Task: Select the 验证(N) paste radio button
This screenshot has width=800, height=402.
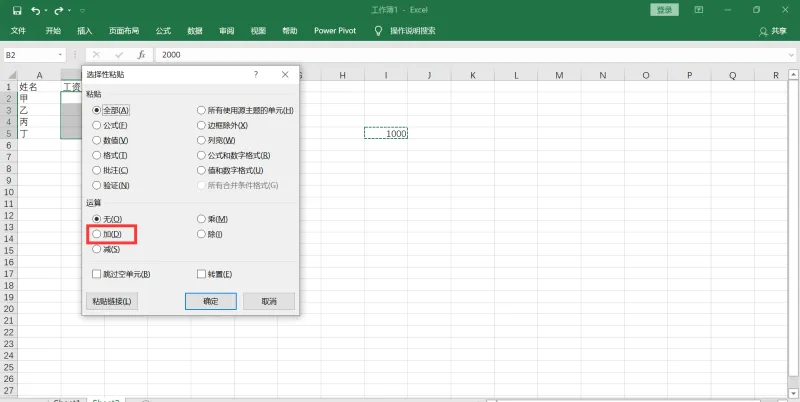Action: tap(96, 186)
